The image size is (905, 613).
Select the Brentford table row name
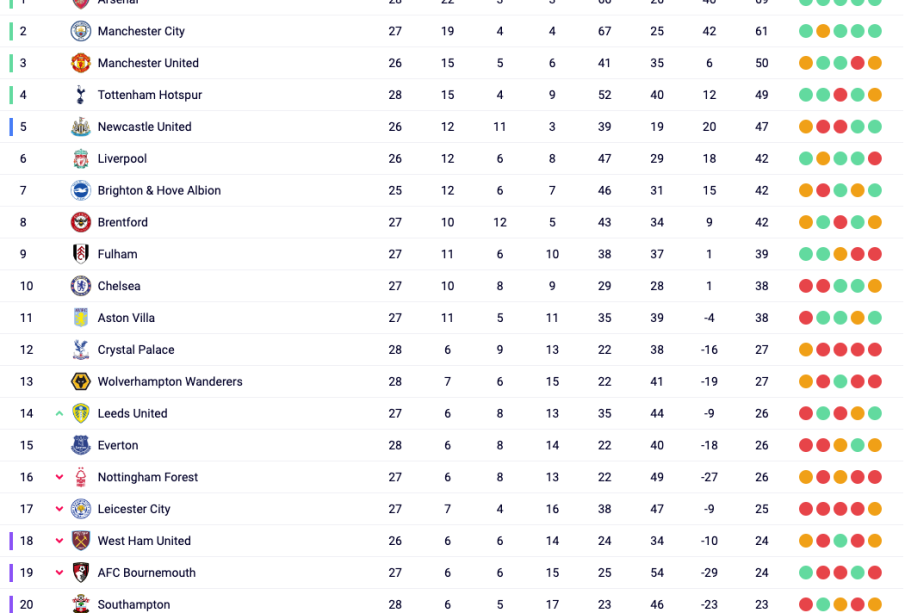(x=122, y=222)
